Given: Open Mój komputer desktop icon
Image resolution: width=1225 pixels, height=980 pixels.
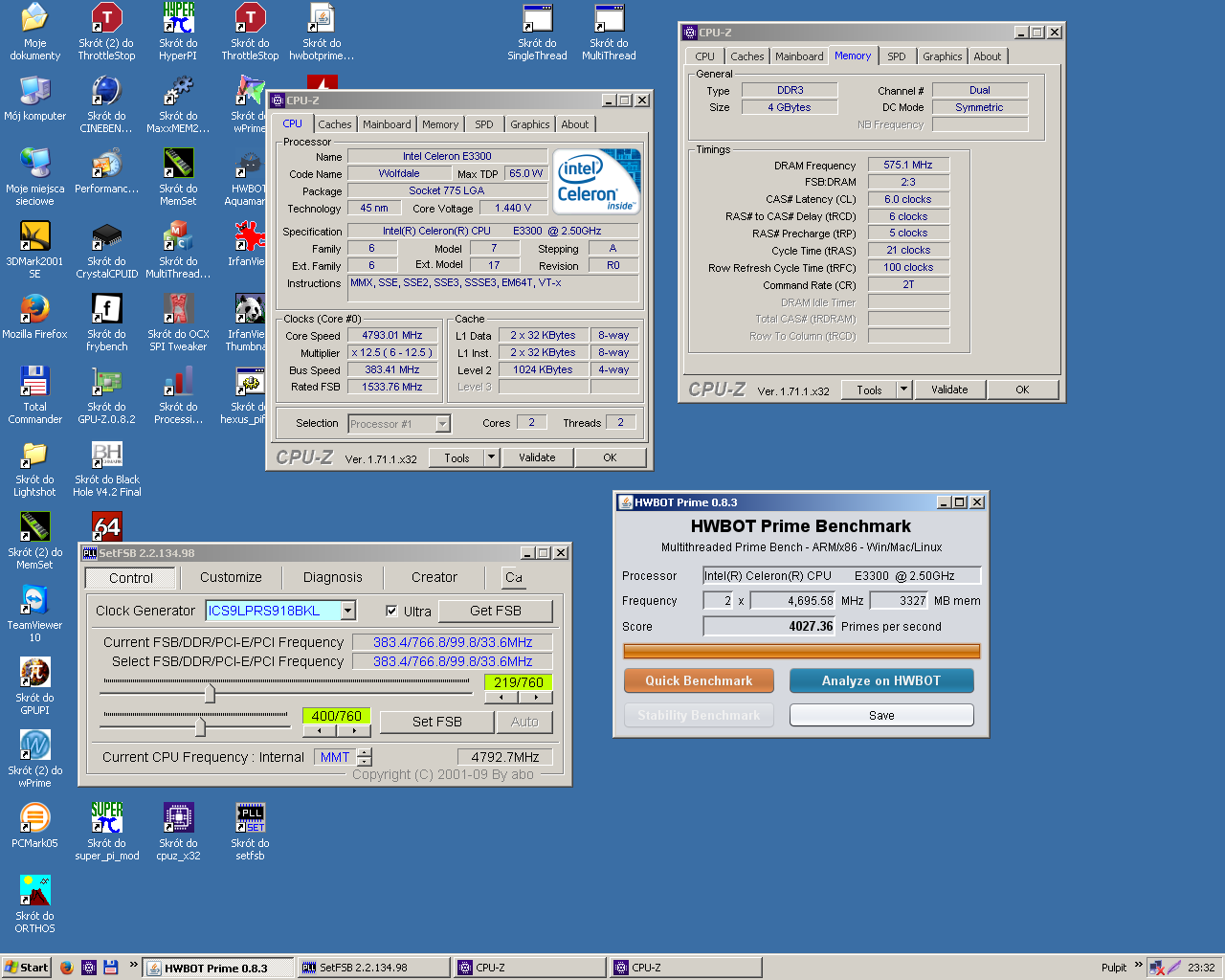Looking at the screenshot, I should pyautogui.click(x=35, y=99).
